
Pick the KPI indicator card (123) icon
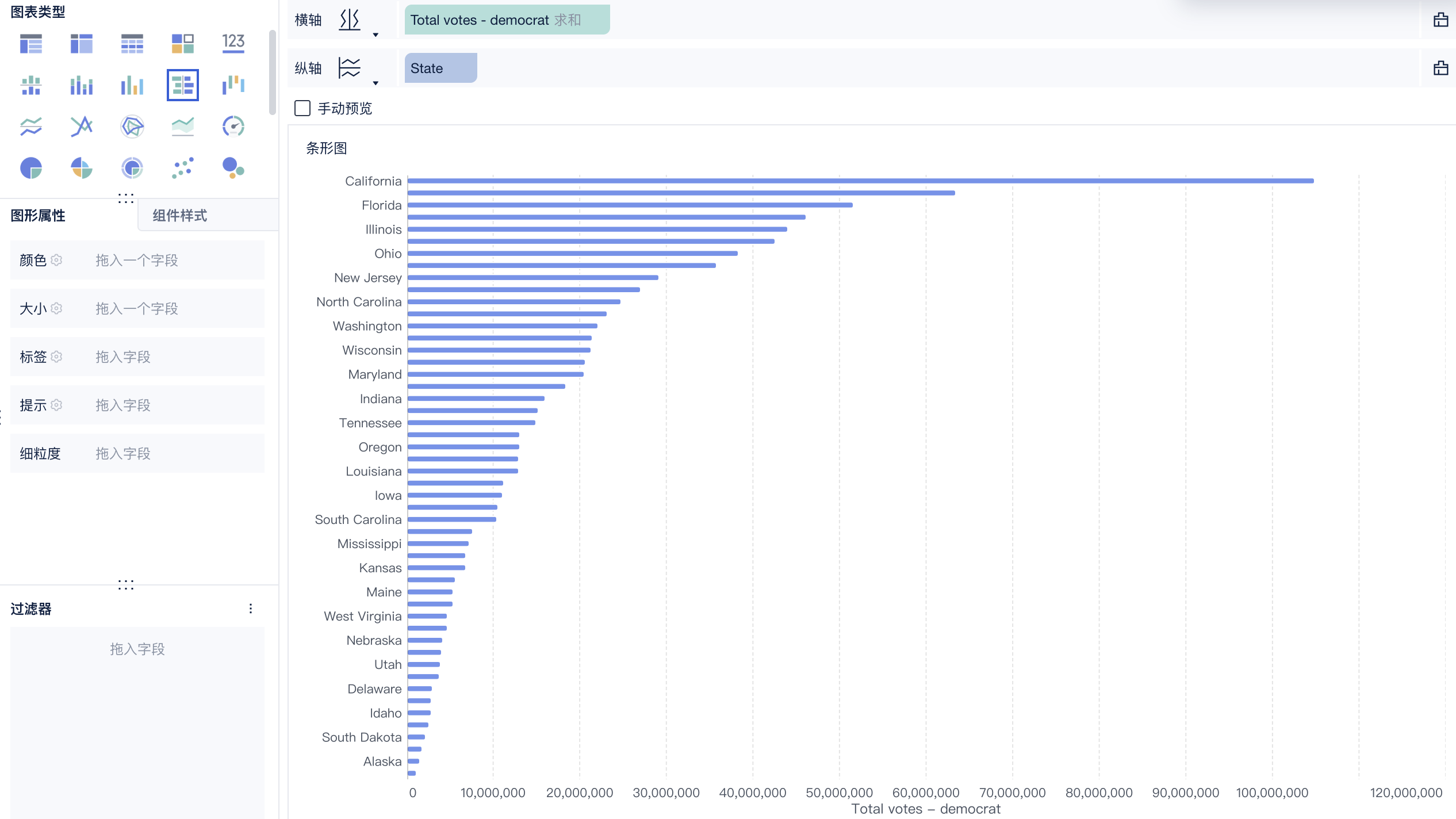(233, 43)
